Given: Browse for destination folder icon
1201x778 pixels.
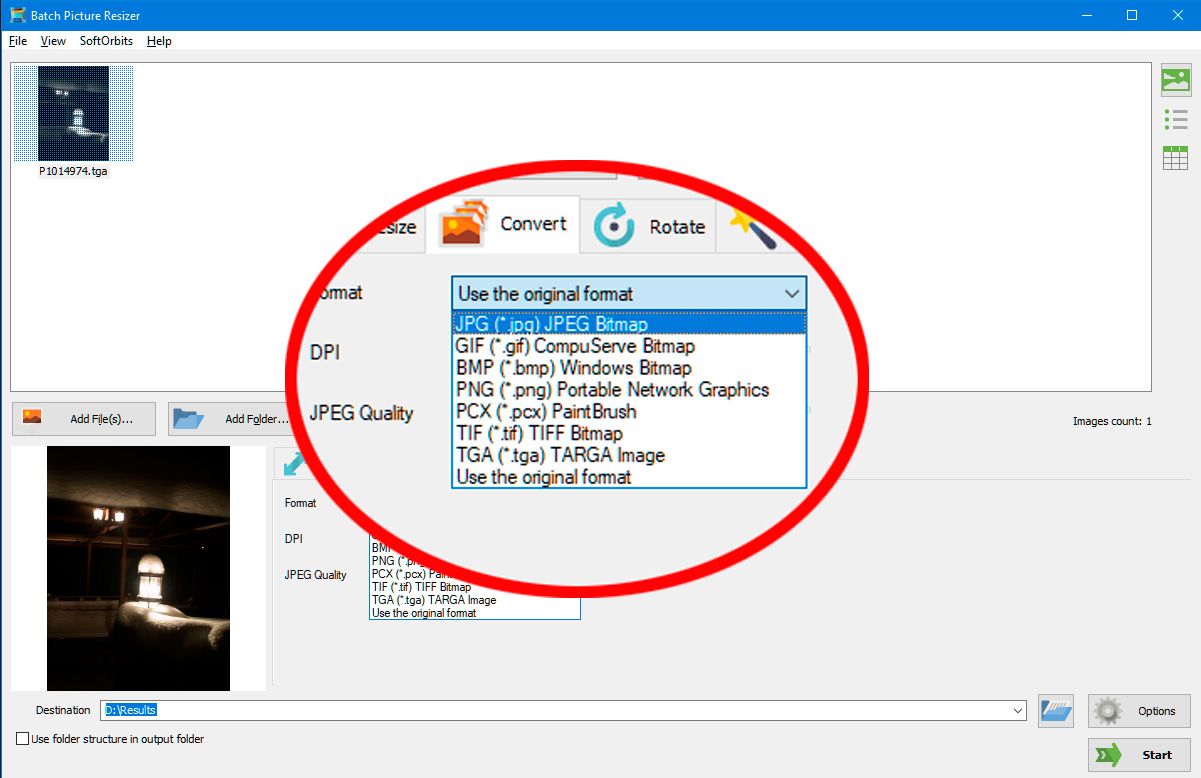Looking at the screenshot, I should click(x=1056, y=711).
